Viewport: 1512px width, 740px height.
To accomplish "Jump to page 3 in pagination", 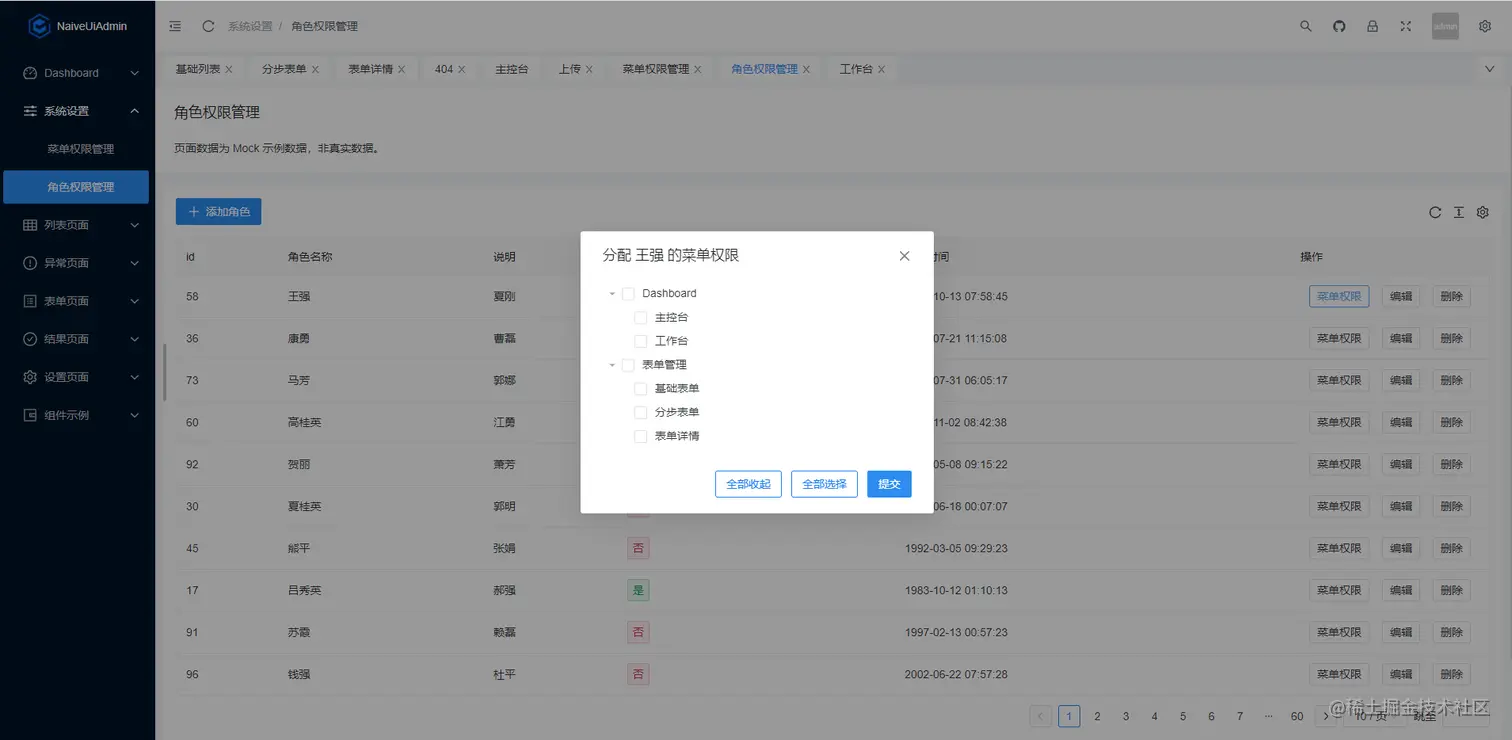I will tap(1126, 716).
